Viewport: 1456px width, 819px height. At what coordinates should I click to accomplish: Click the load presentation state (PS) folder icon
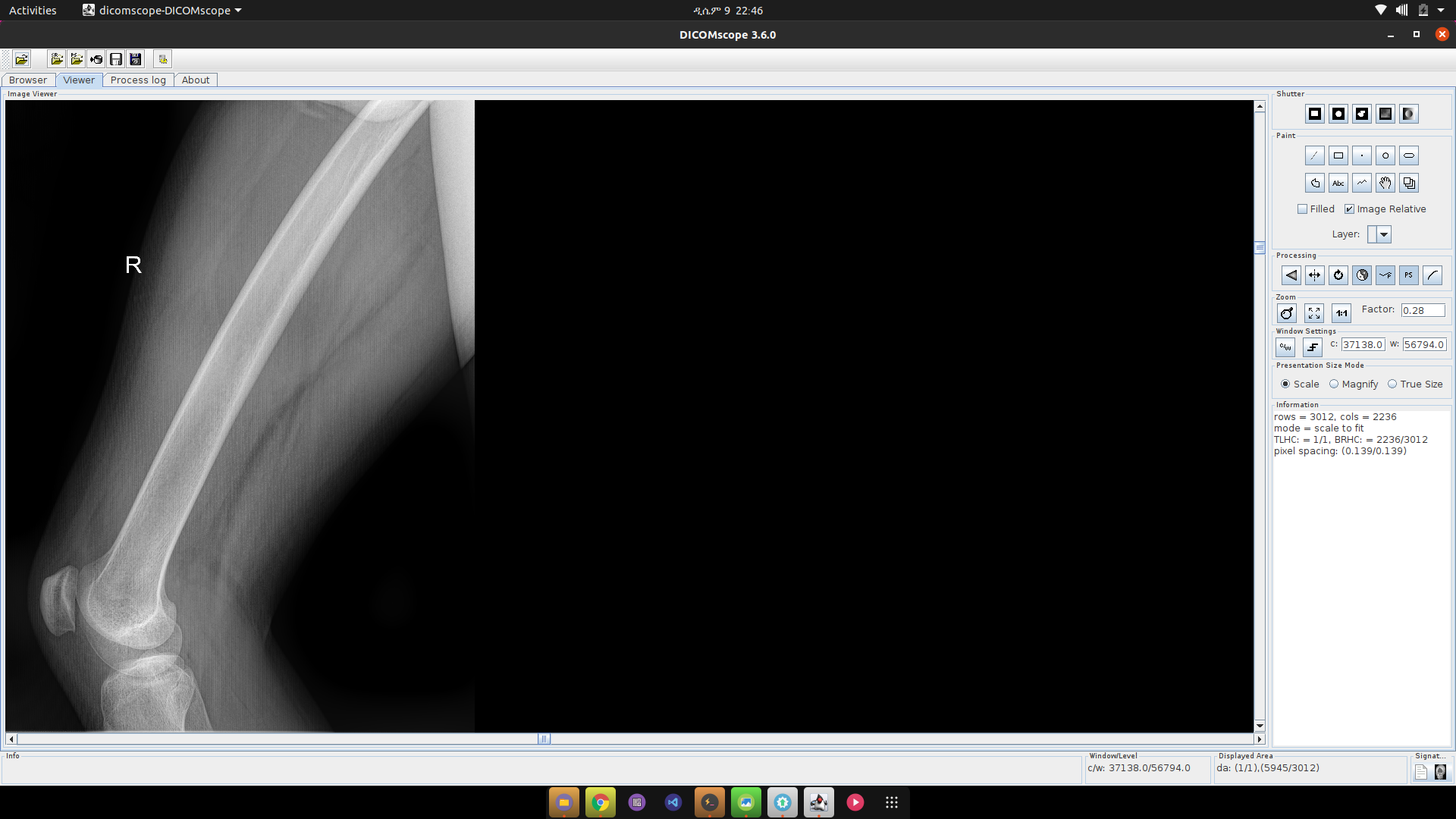[77, 59]
